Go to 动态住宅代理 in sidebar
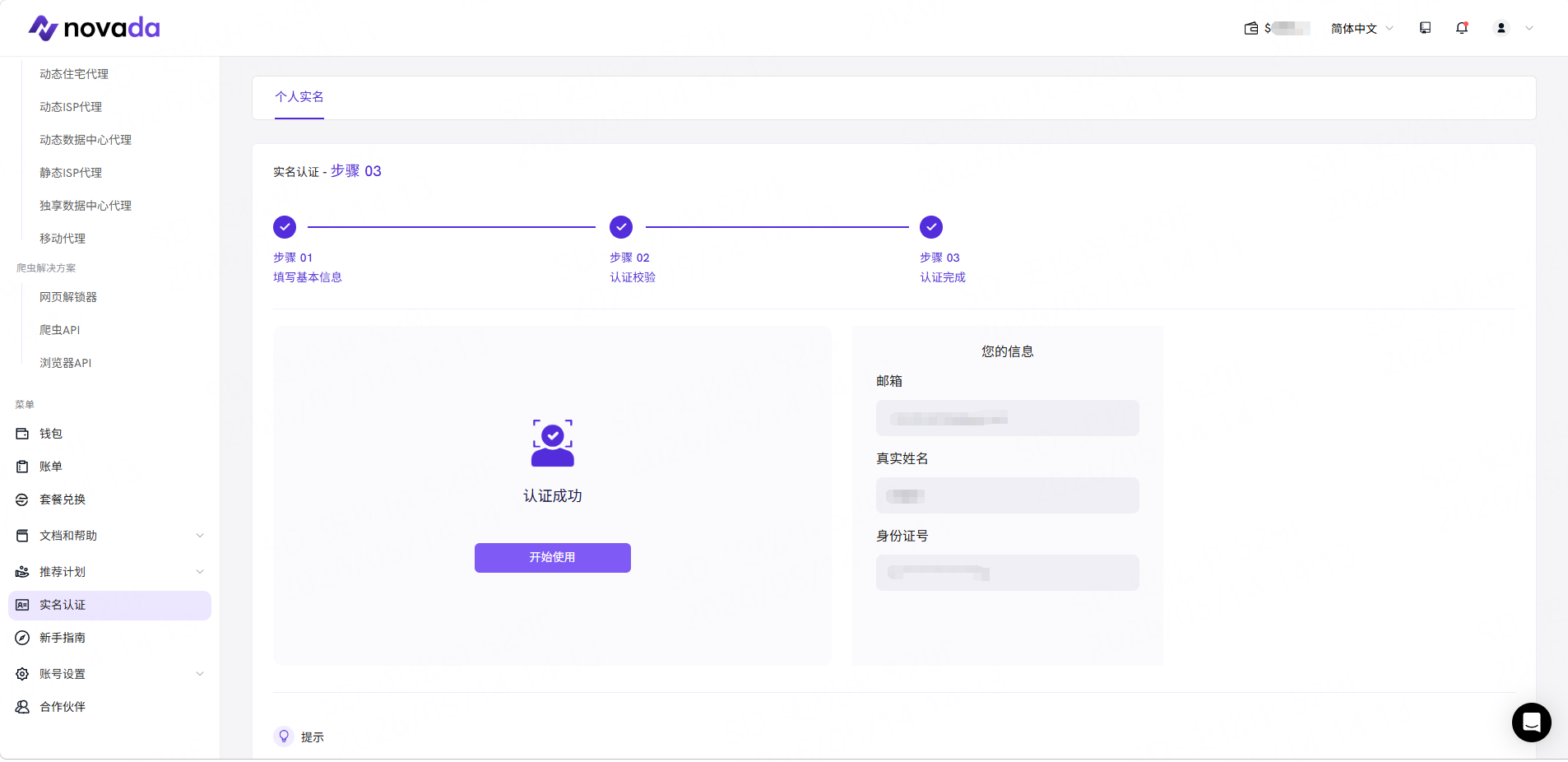The width and height of the screenshot is (1568, 762). pos(74,74)
